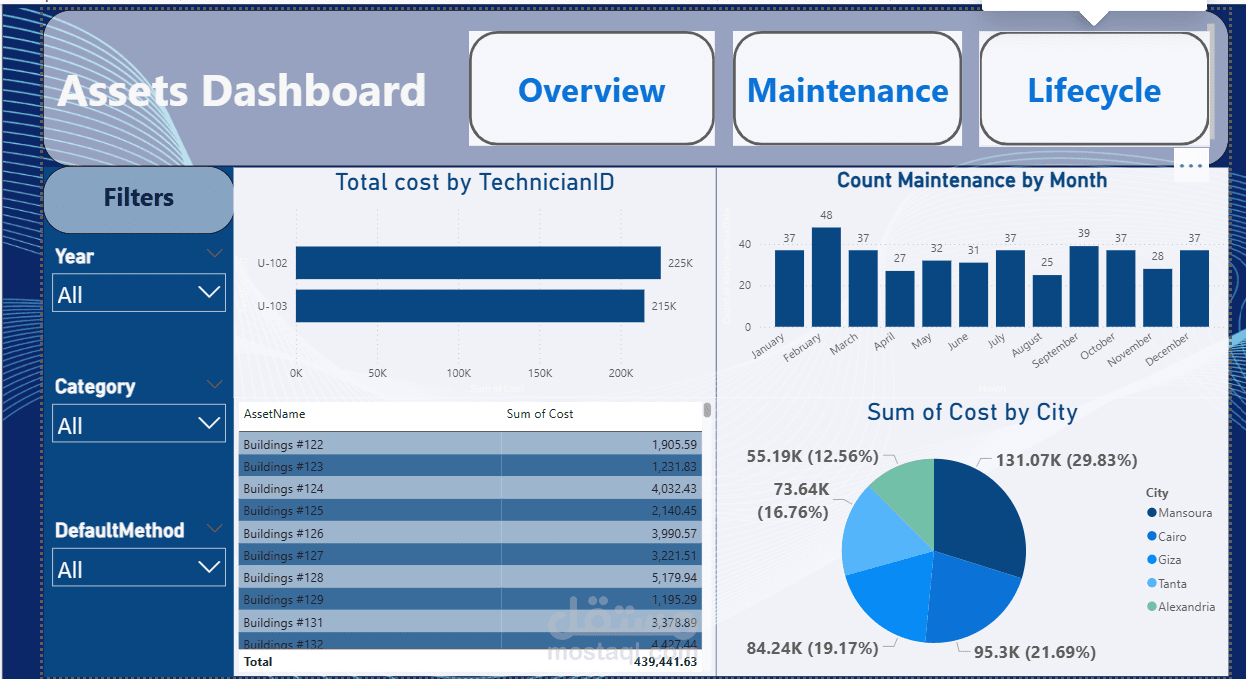Select the Buildings #124 row
Screen dimensions: 1246x679
coord(470,488)
